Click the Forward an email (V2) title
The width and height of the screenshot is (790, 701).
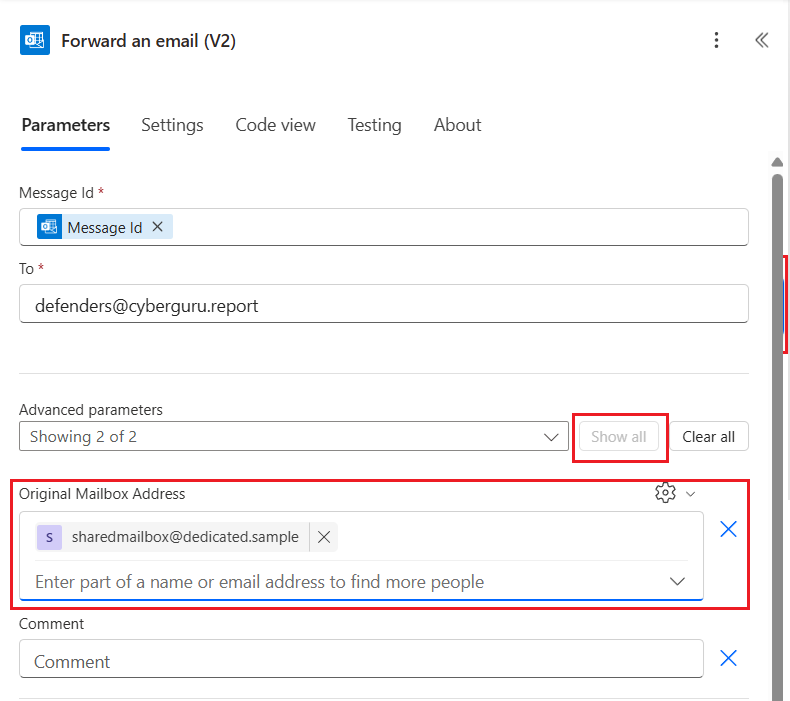[149, 40]
